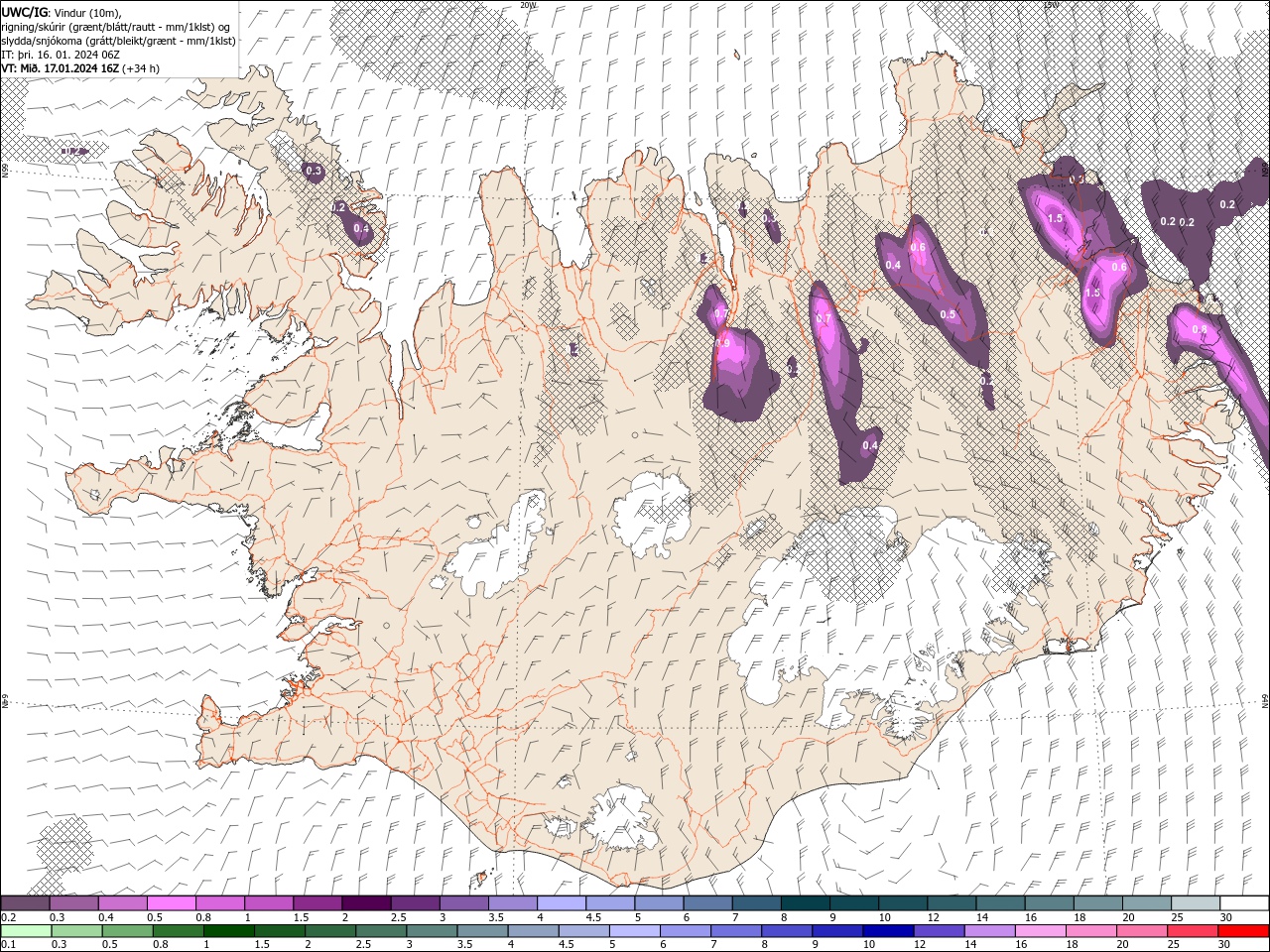1270x952 pixels.
Task: Select the violet lower swatch labeled 12
Action: (939, 931)
